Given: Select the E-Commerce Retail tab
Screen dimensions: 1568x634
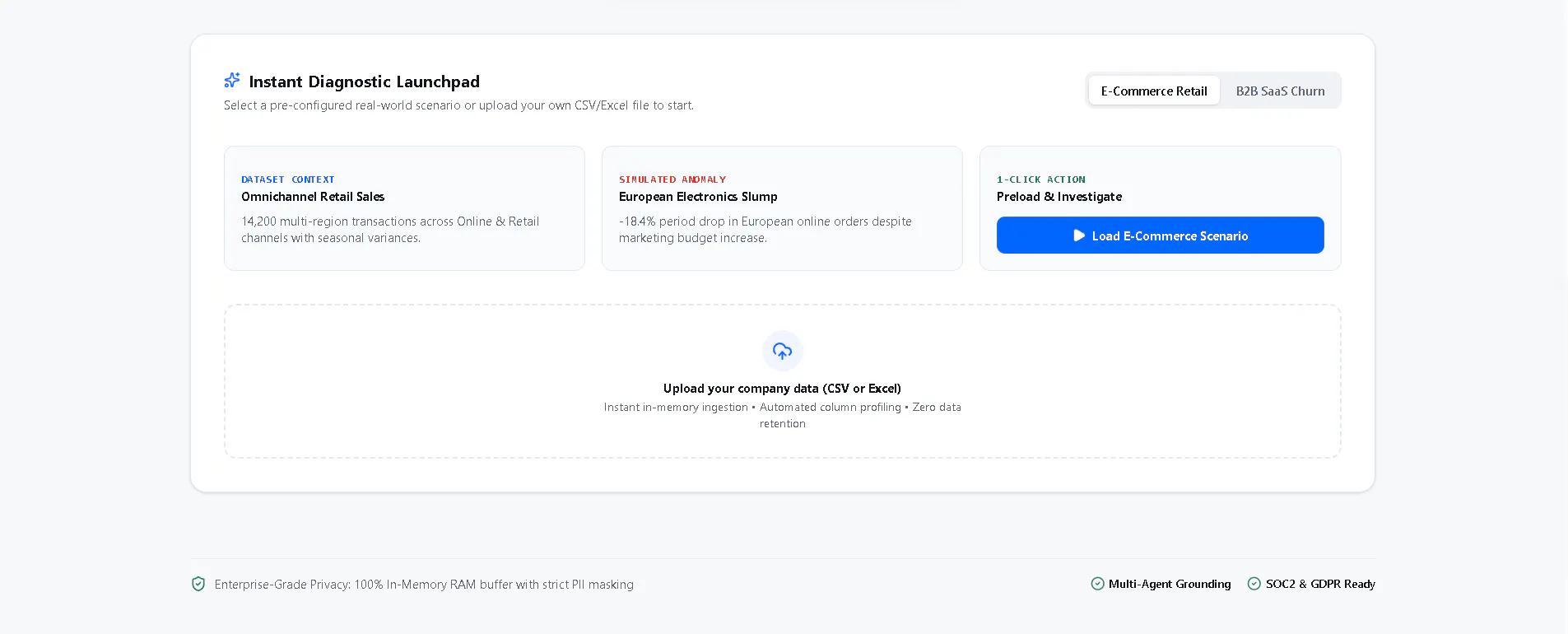Looking at the screenshot, I should coord(1154,91).
